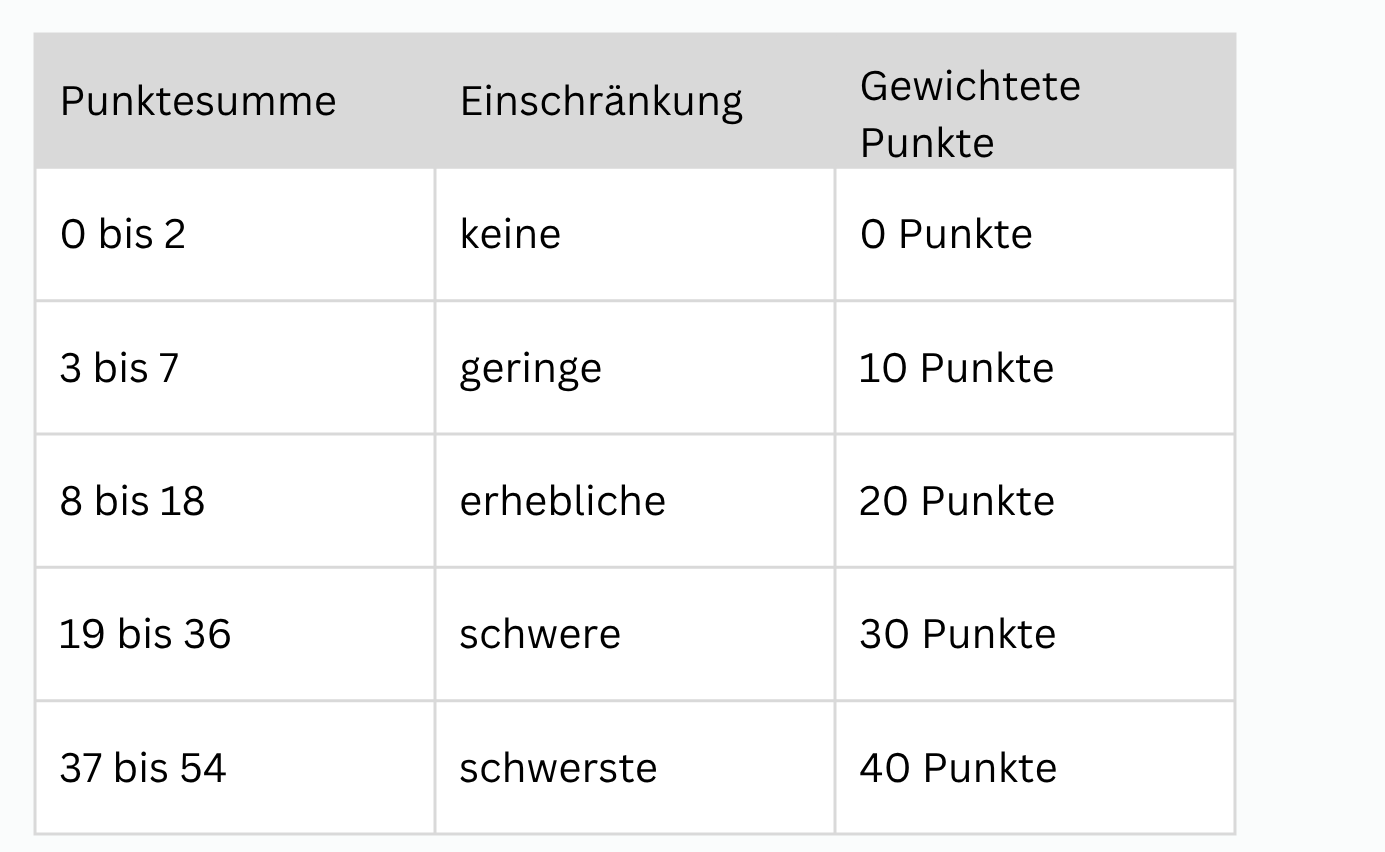Viewport: 1385px width, 852px height.
Task: Click the 'erhebliche' cell
Action: 635,501
